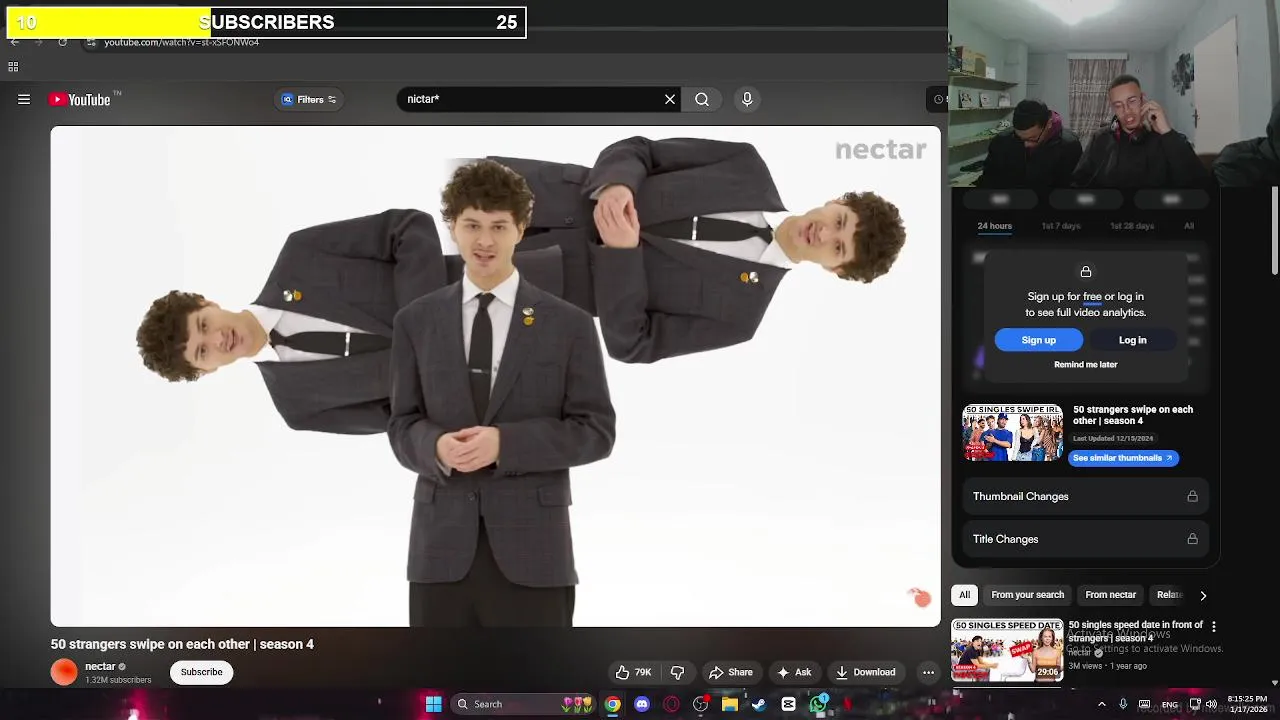Select the 24 hours analytics tab
The height and width of the screenshot is (720, 1280).
994,226
